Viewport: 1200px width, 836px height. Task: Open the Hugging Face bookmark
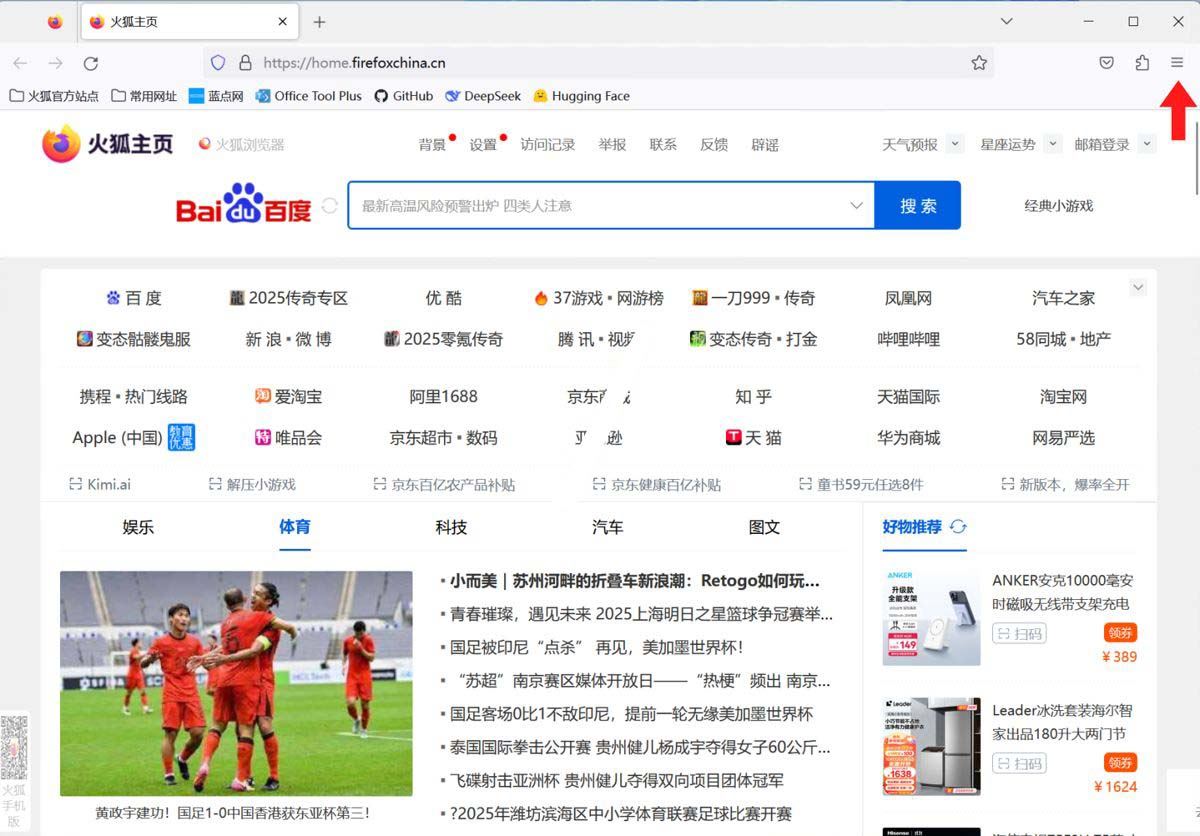pyautogui.click(x=581, y=96)
